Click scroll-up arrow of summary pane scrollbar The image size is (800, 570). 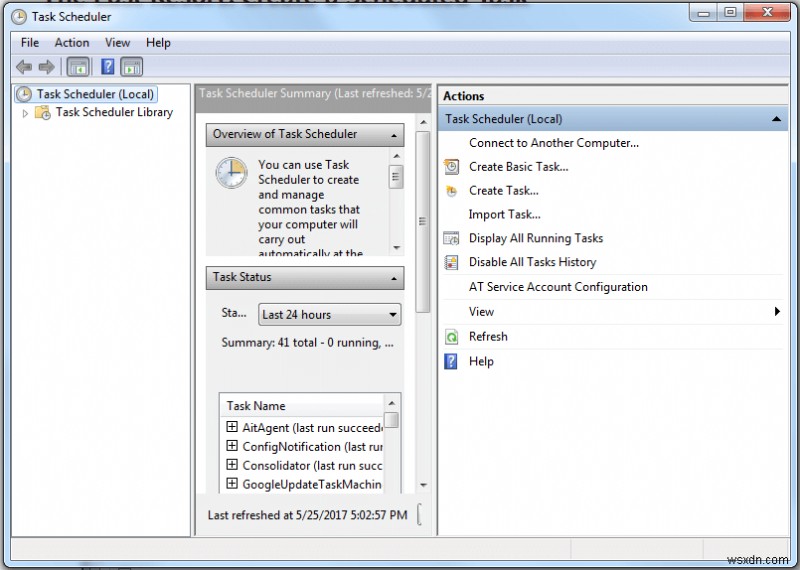click(423, 122)
